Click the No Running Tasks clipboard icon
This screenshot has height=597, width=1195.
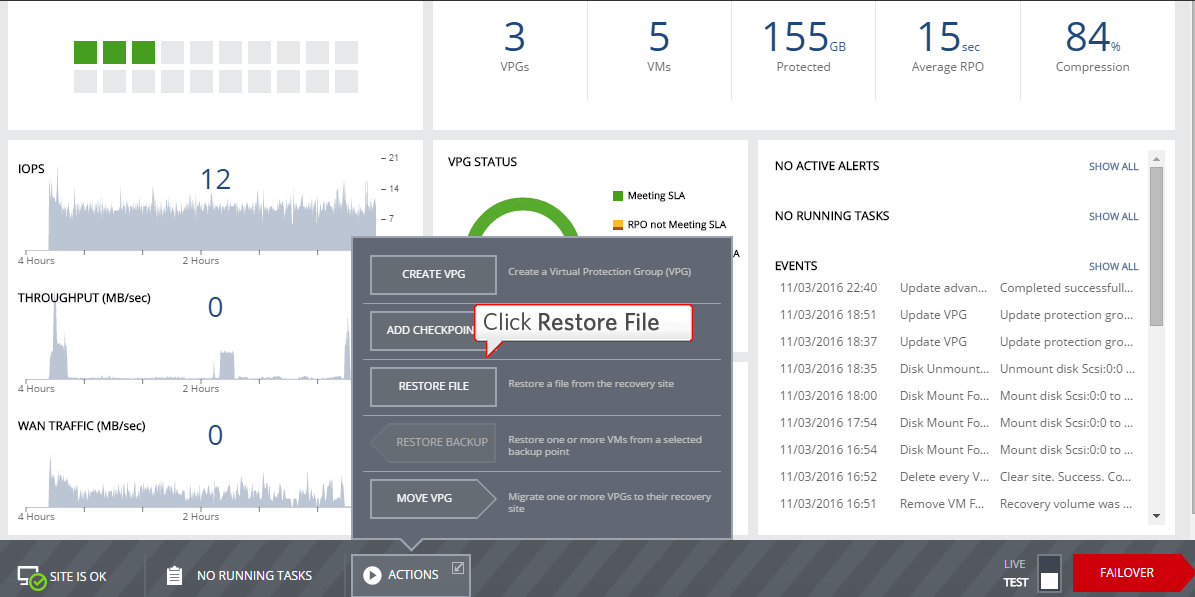(174, 575)
